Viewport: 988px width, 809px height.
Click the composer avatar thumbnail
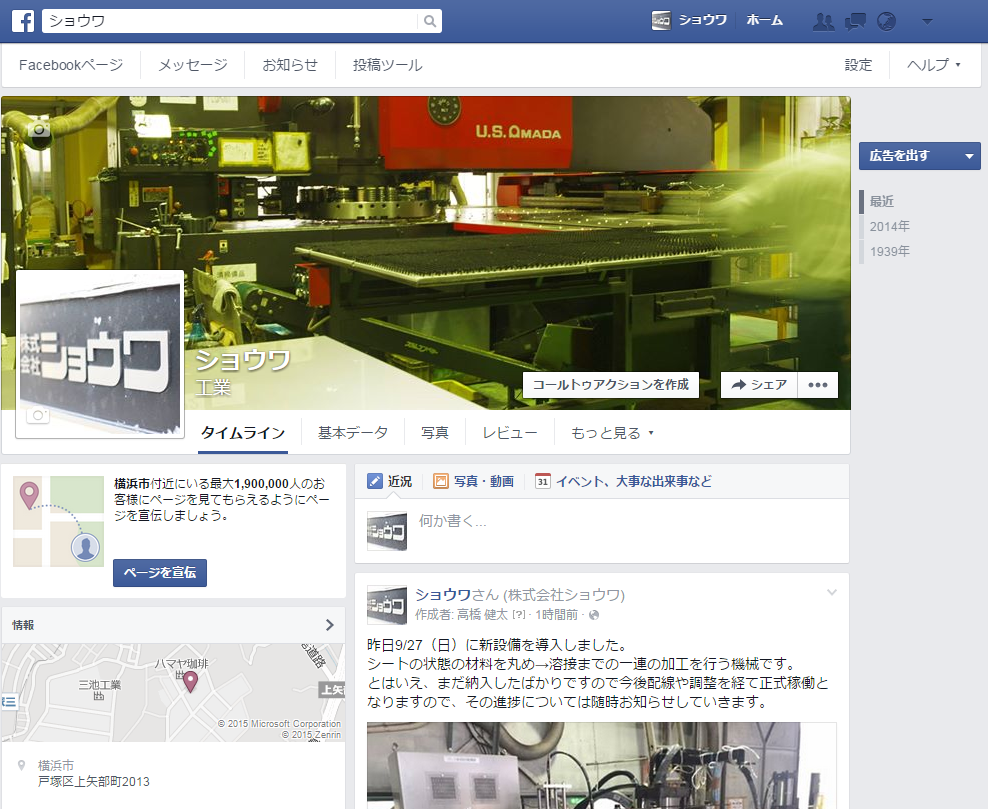387,531
